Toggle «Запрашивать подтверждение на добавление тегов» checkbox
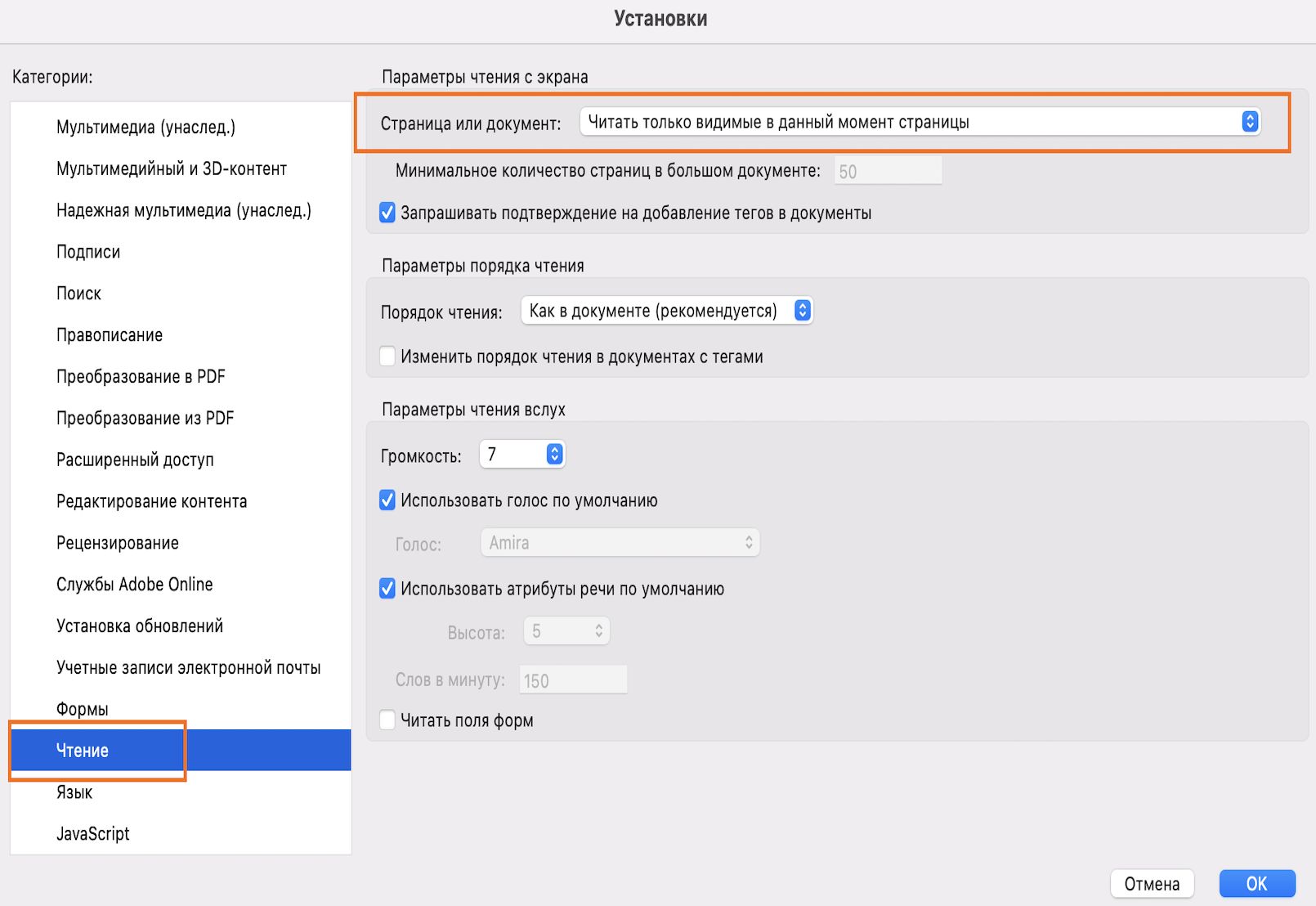The height and width of the screenshot is (906, 1316). (388, 213)
